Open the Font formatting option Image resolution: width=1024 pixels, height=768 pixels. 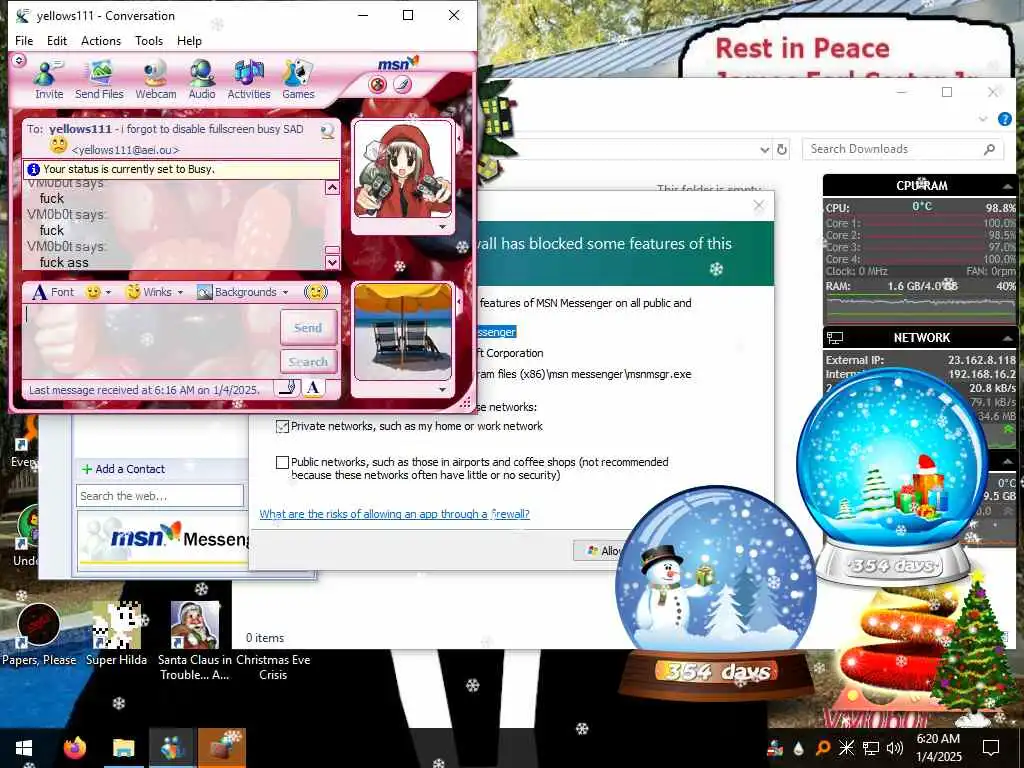[x=54, y=292]
